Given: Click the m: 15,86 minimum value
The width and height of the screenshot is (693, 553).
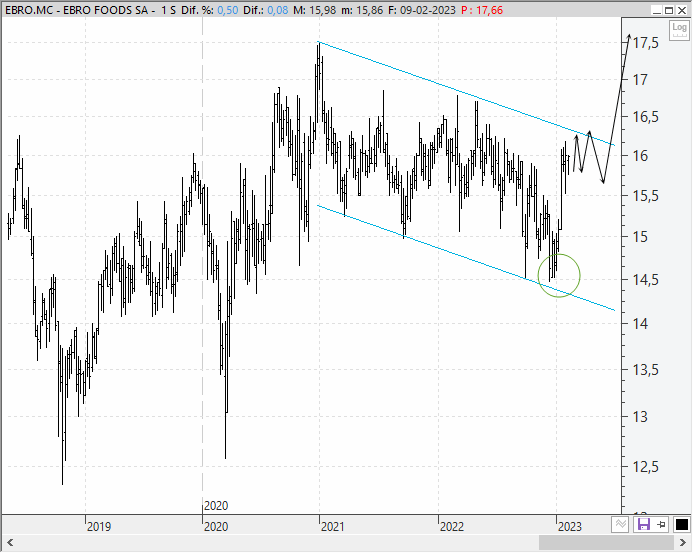Looking at the screenshot, I should point(362,10).
